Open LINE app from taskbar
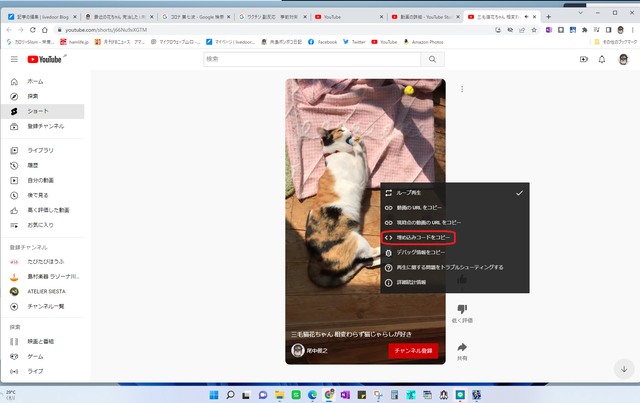The width and height of the screenshot is (640, 403). tap(460, 395)
